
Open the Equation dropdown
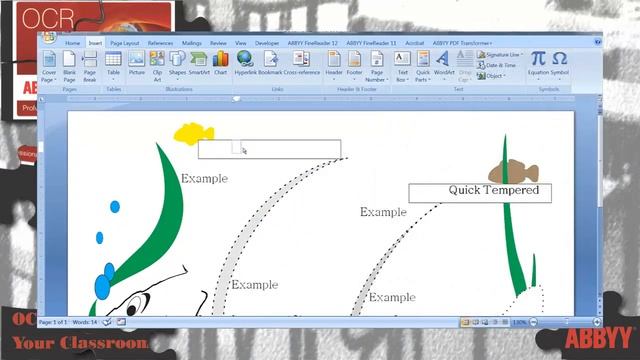pos(538,67)
